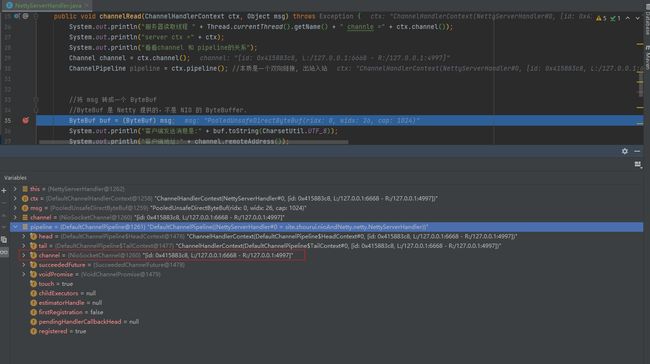The height and width of the screenshot is (364, 650).
Task: Open the NettyServerHandler.java editor tab
Action: click(47, 5)
